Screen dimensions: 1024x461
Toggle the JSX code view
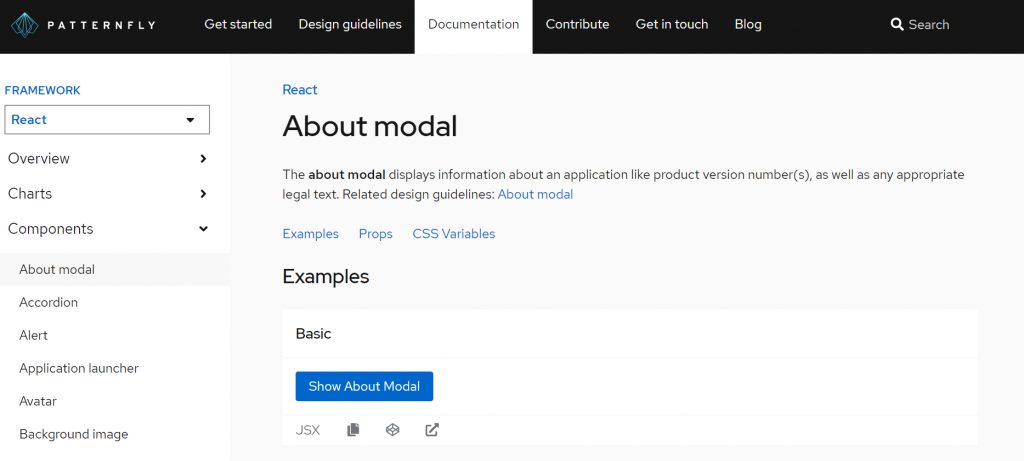(x=308, y=430)
